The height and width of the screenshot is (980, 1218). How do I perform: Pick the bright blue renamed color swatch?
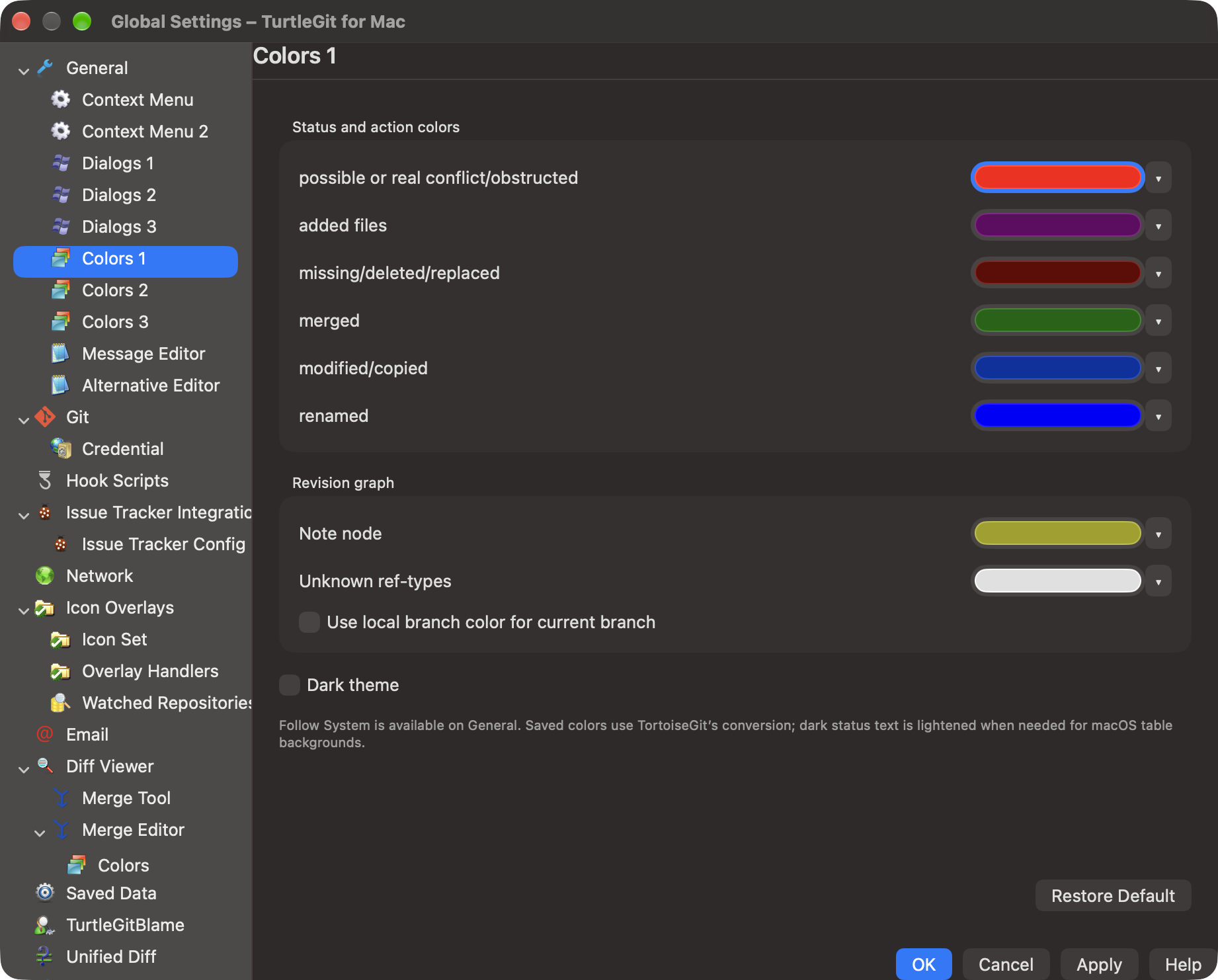[1057, 415]
